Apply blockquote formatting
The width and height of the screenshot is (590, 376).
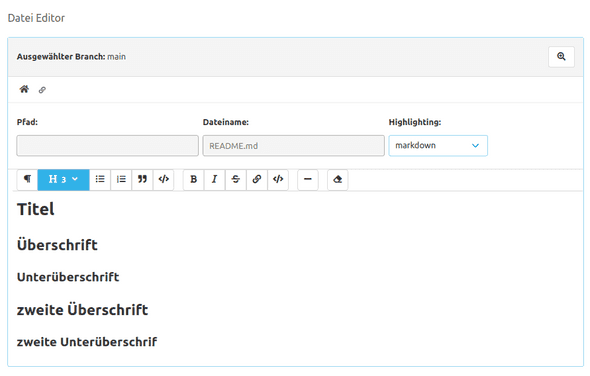(142, 180)
